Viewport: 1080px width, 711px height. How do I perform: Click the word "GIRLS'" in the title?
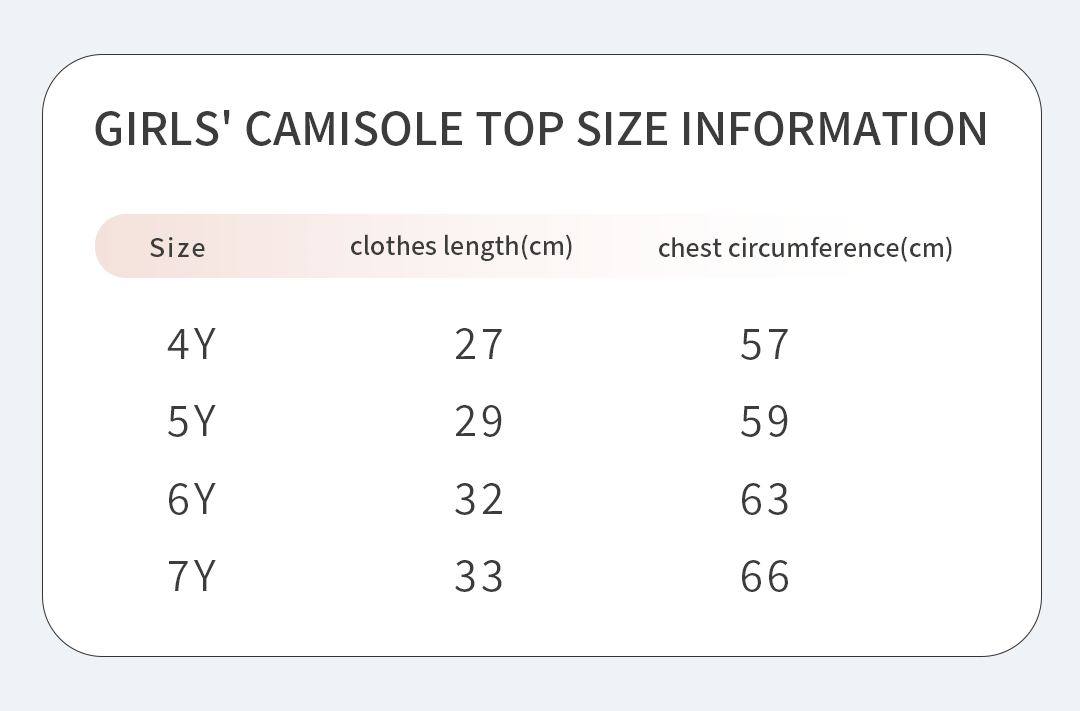pyautogui.click(x=163, y=129)
